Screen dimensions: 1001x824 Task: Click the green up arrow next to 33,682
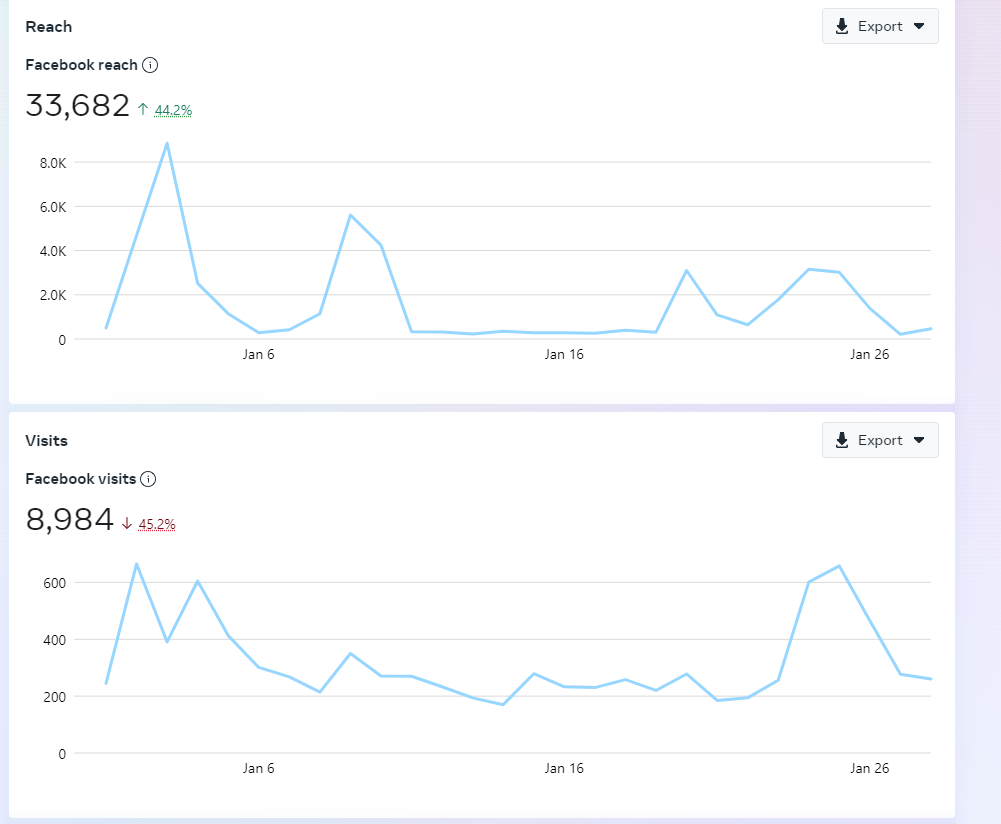pyautogui.click(x=143, y=109)
